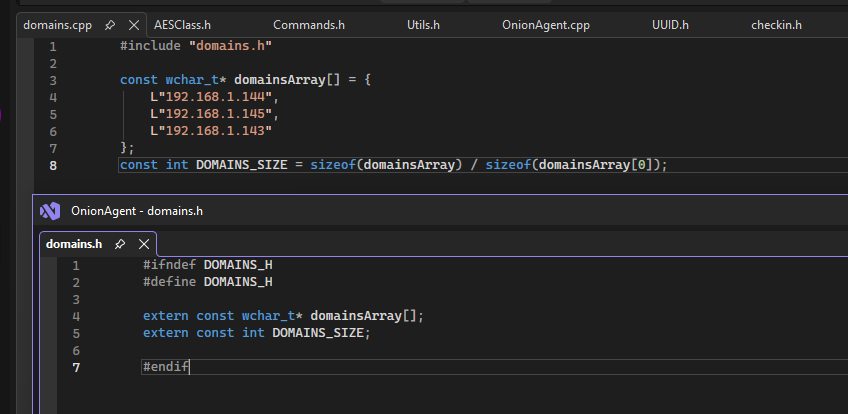Click #ifndef DOMAINS_H line
Screen dimensions: 848x414
208,265
